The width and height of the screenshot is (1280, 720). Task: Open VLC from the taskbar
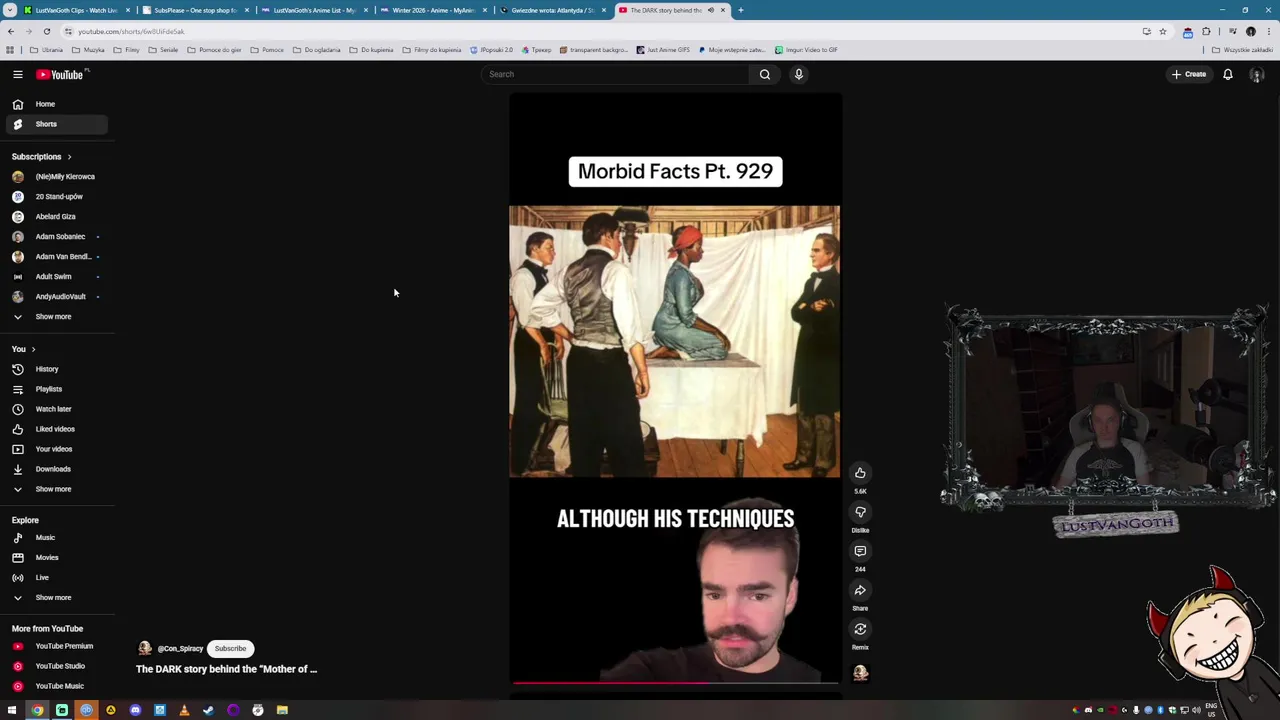[184, 710]
